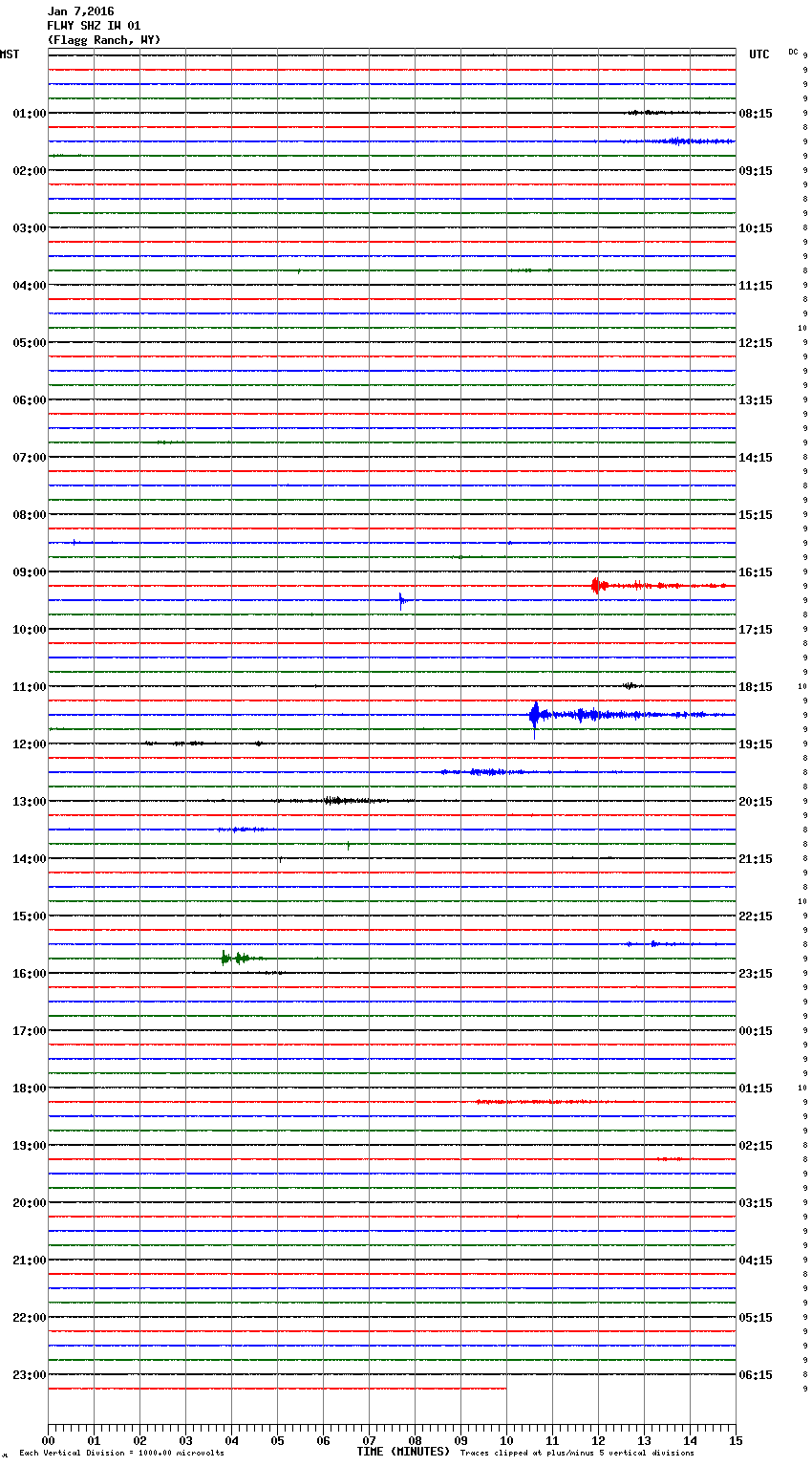
Task: Click the 14:15 UTC time label
Action: tap(756, 457)
